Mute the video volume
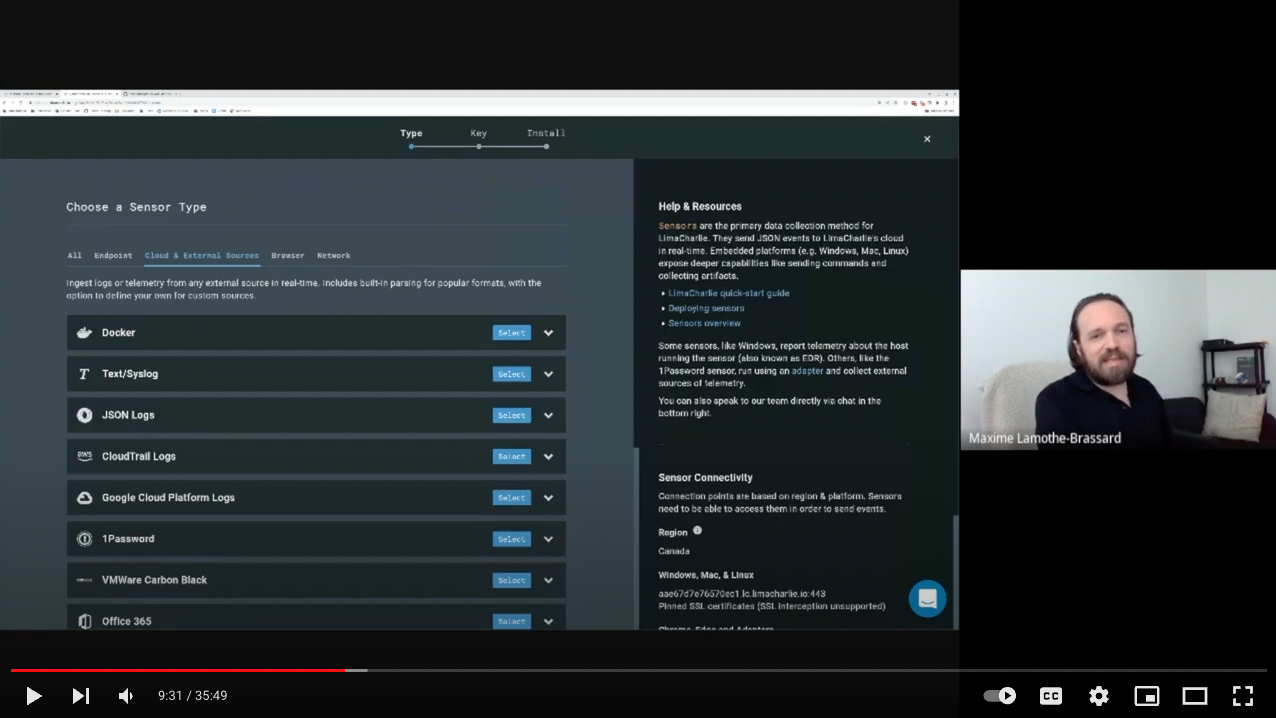Screen dimensions: 1276x718 [126, 695]
